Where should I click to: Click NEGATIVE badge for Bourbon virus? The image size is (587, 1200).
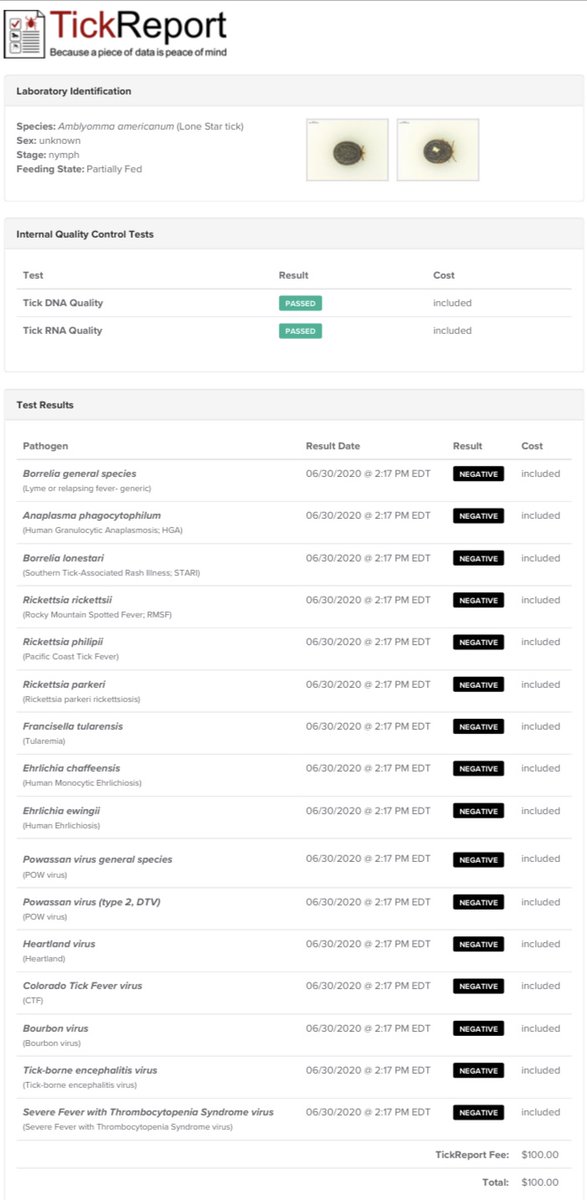point(478,1029)
